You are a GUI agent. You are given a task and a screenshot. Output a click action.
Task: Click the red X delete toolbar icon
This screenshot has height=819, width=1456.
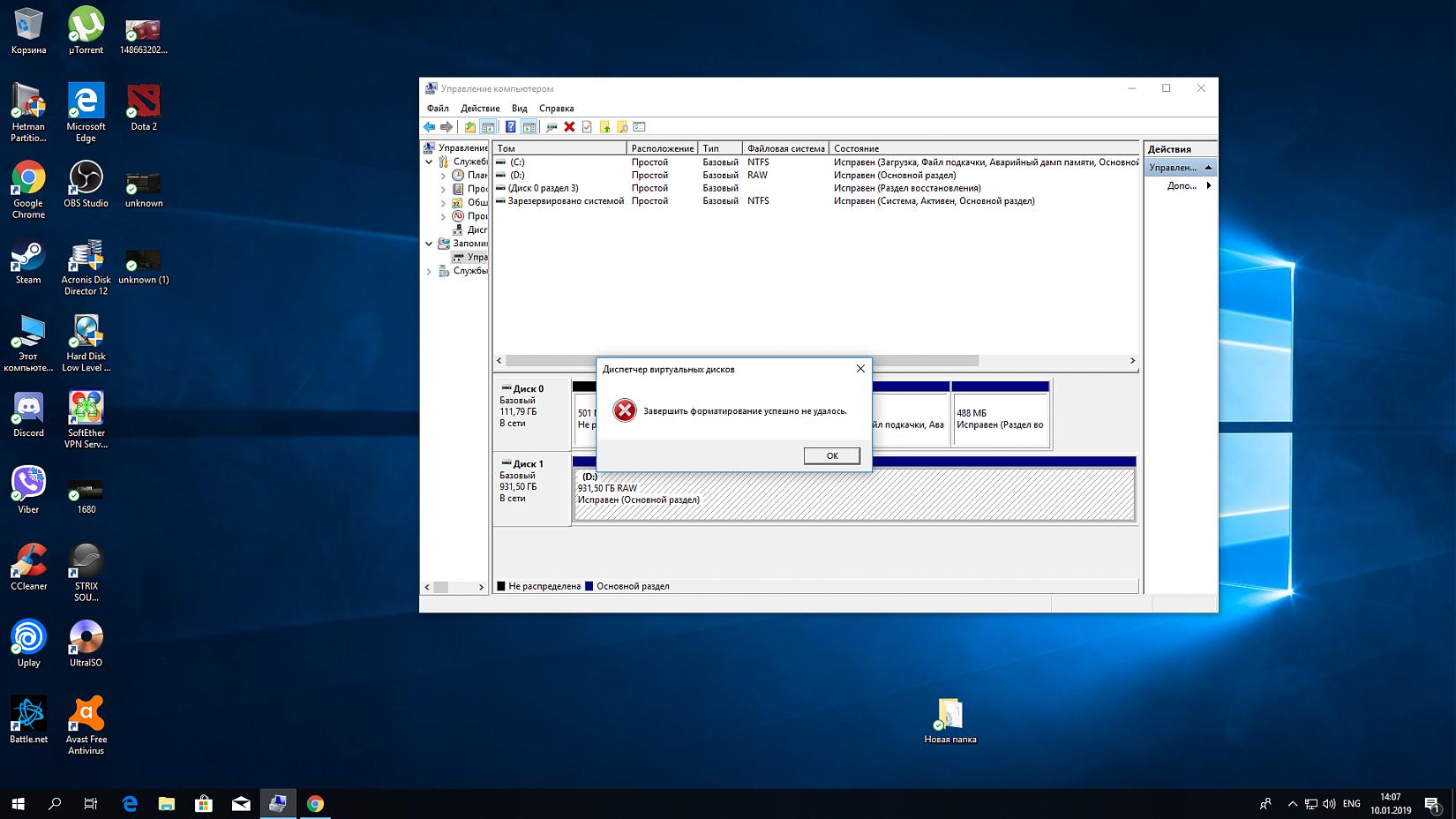tap(569, 127)
